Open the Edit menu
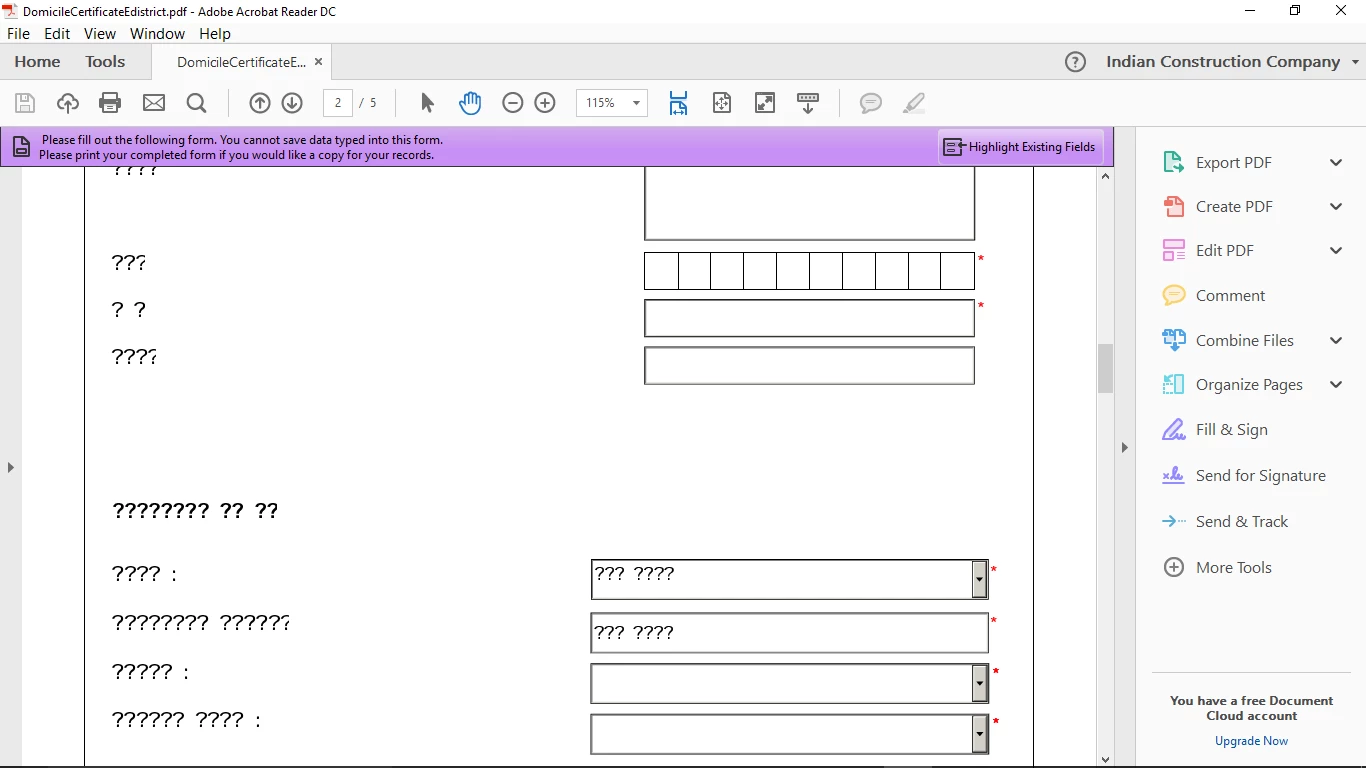 click(x=57, y=34)
